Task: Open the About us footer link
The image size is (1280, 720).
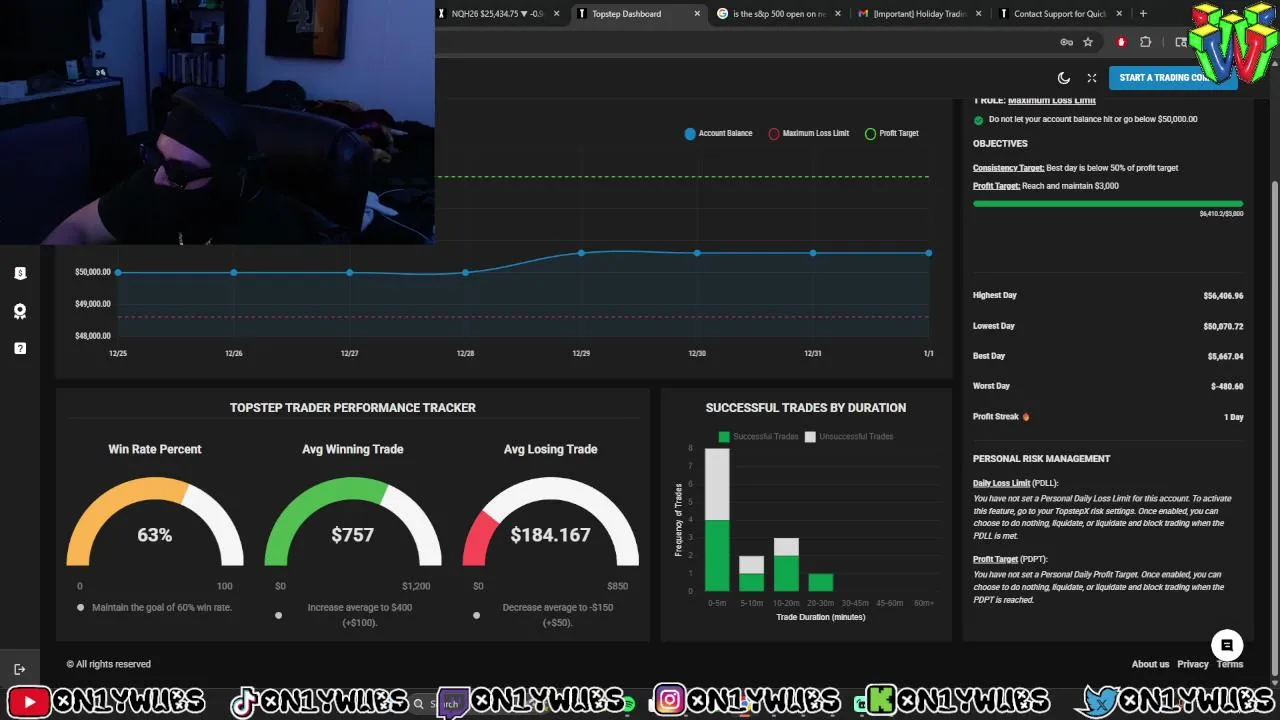Action: click(x=1150, y=664)
